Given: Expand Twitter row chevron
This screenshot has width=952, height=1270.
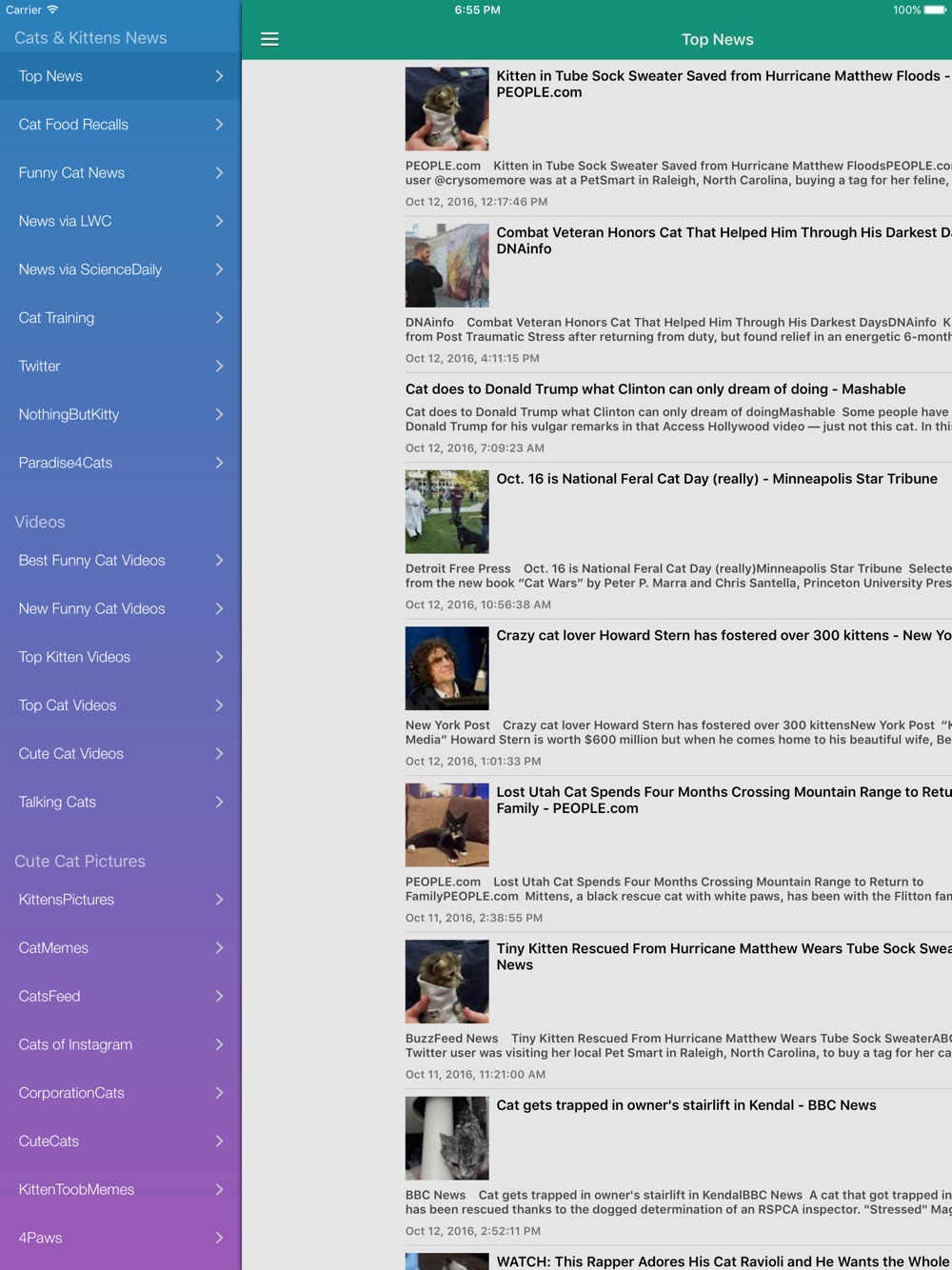Looking at the screenshot, I should pyautogui.click(x=219, y=367).
